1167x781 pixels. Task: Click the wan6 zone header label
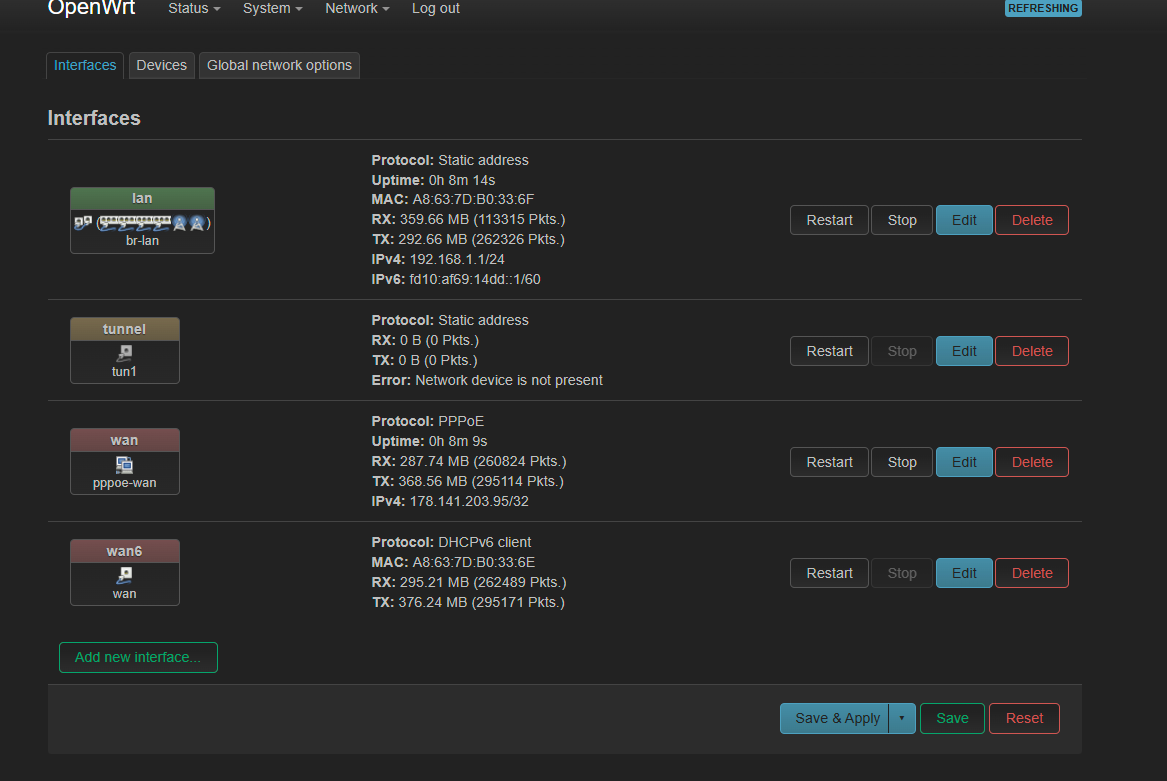click(x=124, y=551)
